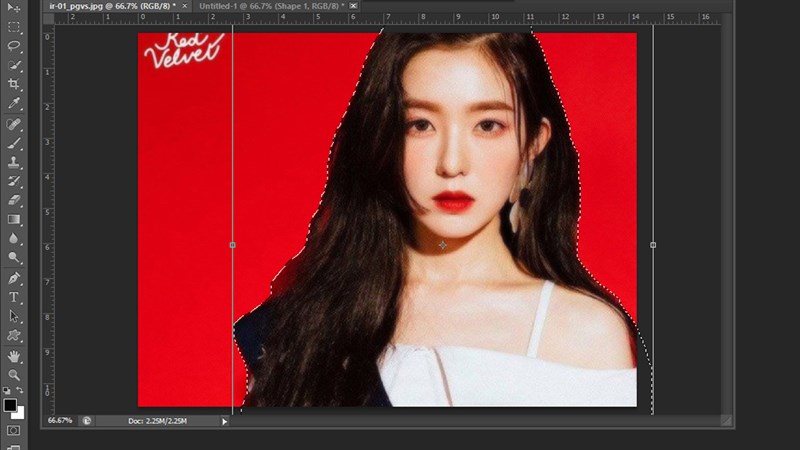Swap foreground and background colors

point(20,390)
